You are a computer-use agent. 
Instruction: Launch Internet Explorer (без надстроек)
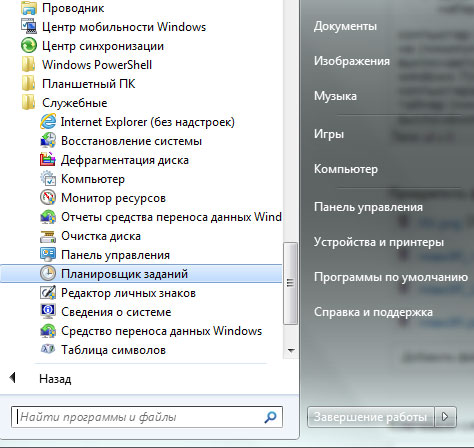tap(148, 122)
